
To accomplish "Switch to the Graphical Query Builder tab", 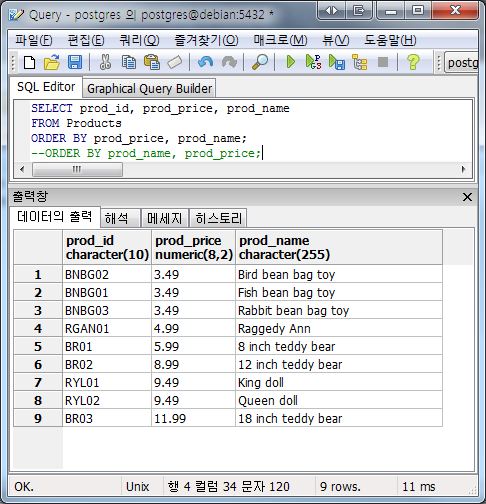I will [x=149, y=89].
